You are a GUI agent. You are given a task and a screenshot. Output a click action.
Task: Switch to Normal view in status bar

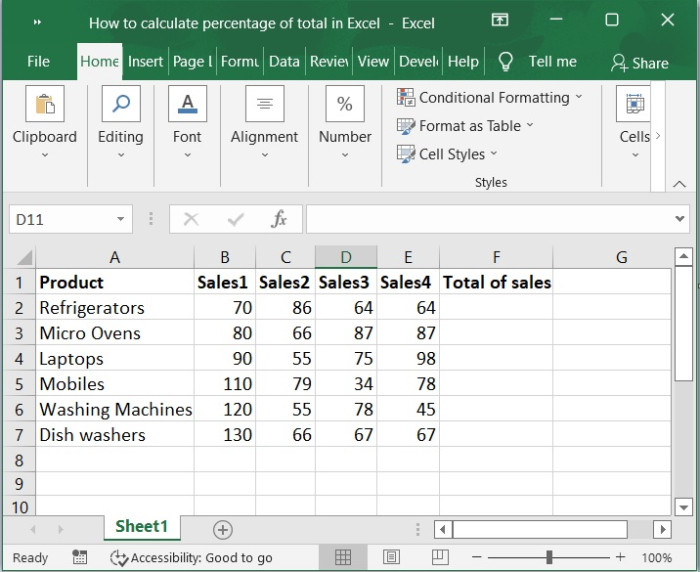(x=343, y=557)
